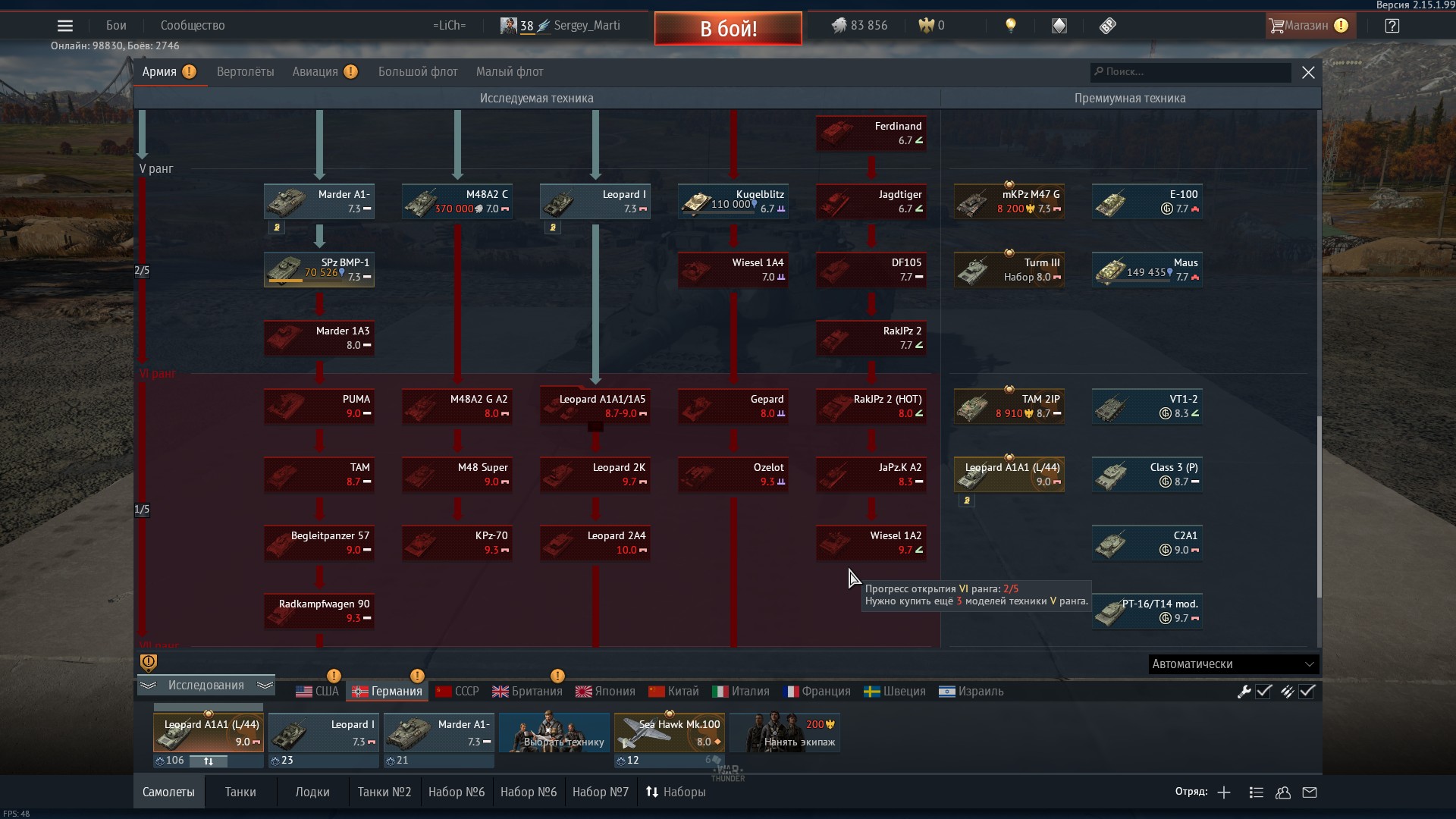The width and height of the screenshot is (1456, 819).
Task: Switch to the Авиация tab
Action: tap(315, 72)
